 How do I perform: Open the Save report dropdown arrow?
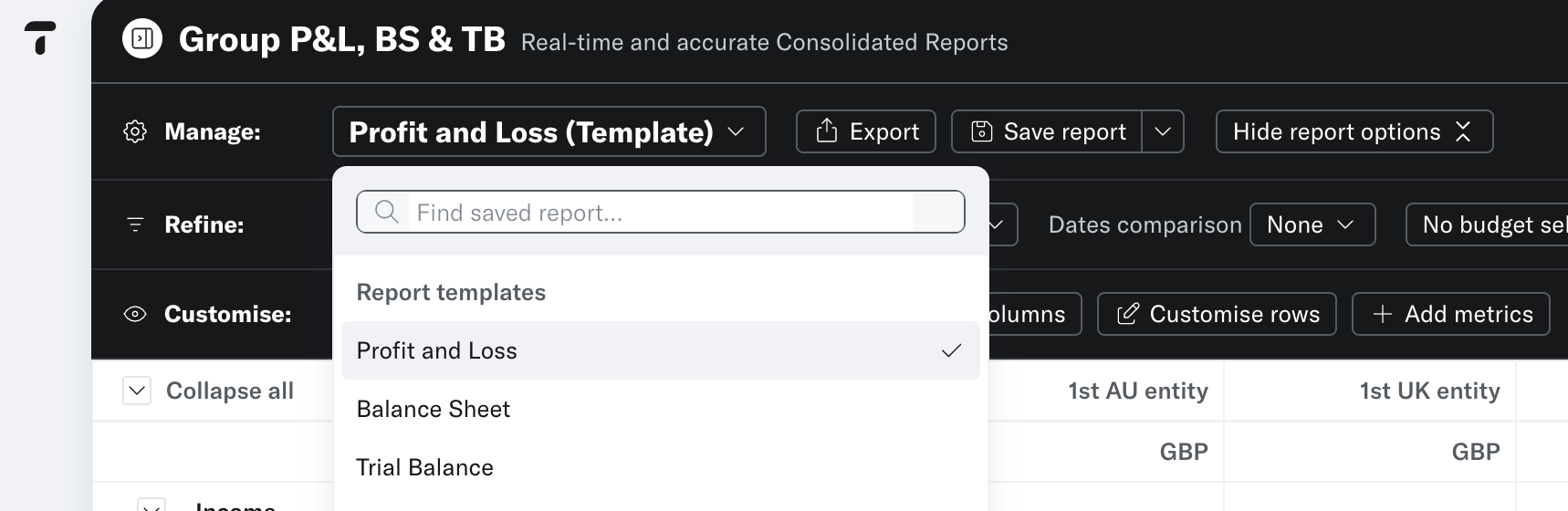coord(1163,132)
